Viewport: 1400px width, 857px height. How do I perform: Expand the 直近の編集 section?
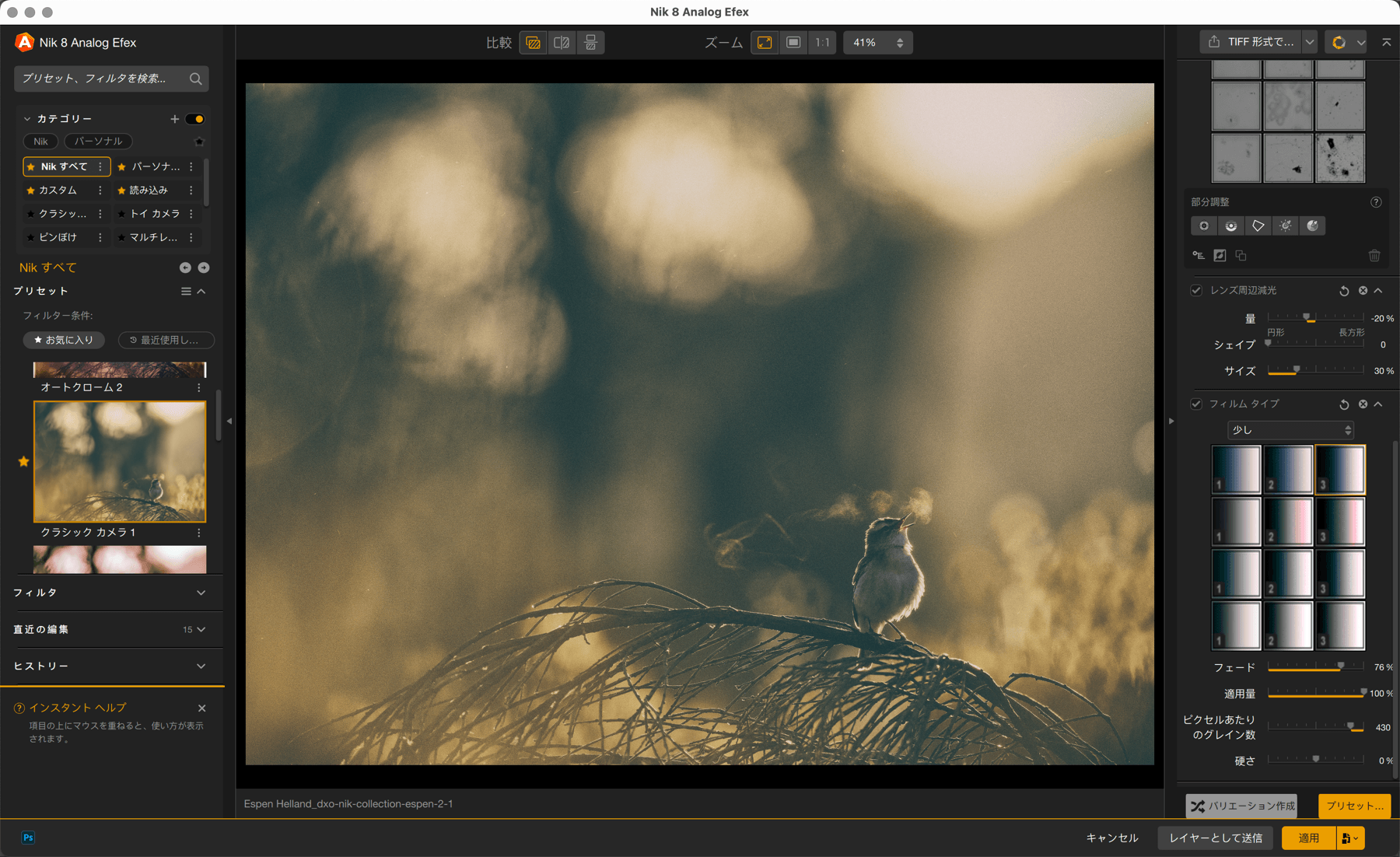tap(201, 630)
